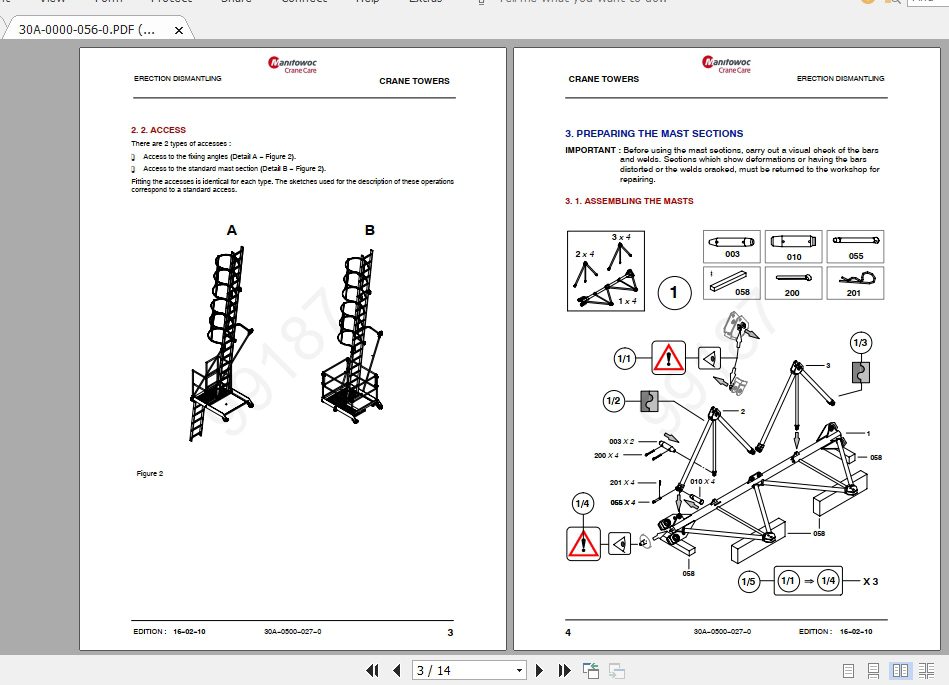
Task: Jump to the last page
Action: click(x=563, y=670)
